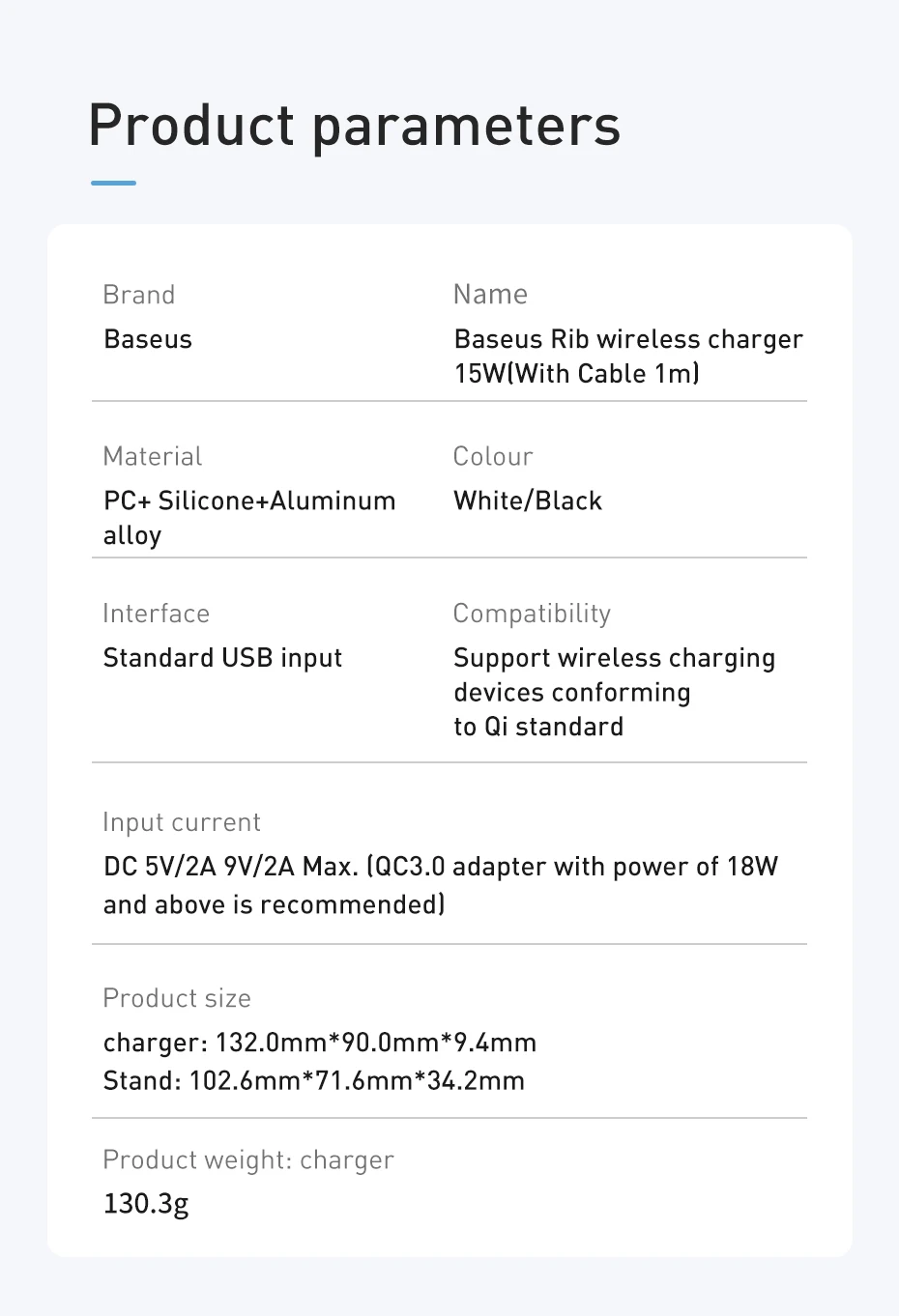Screen dimensions: 899x1316
Task: Click the weight value "130.3g"
Action: (146, 1204)
